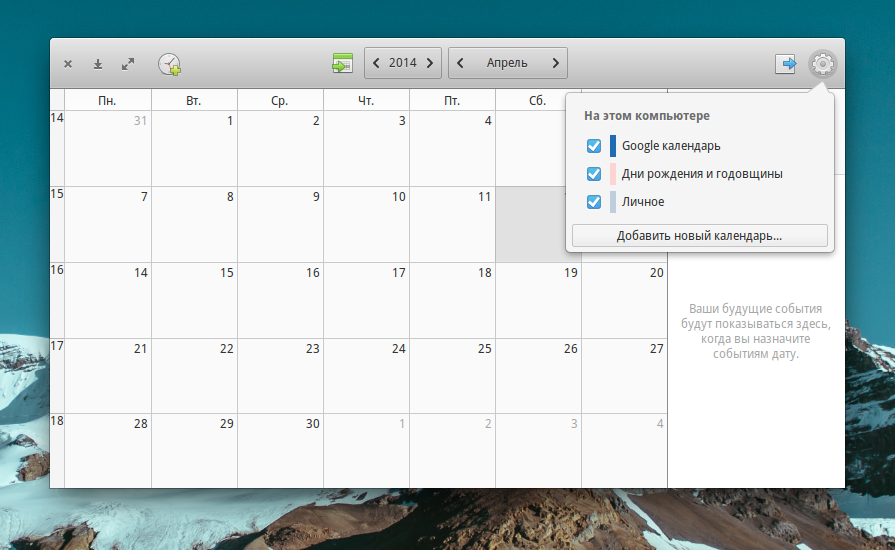Select day 7 in the calendar
The width and height of the screenshot is (895, 550).
click(108, 224)
